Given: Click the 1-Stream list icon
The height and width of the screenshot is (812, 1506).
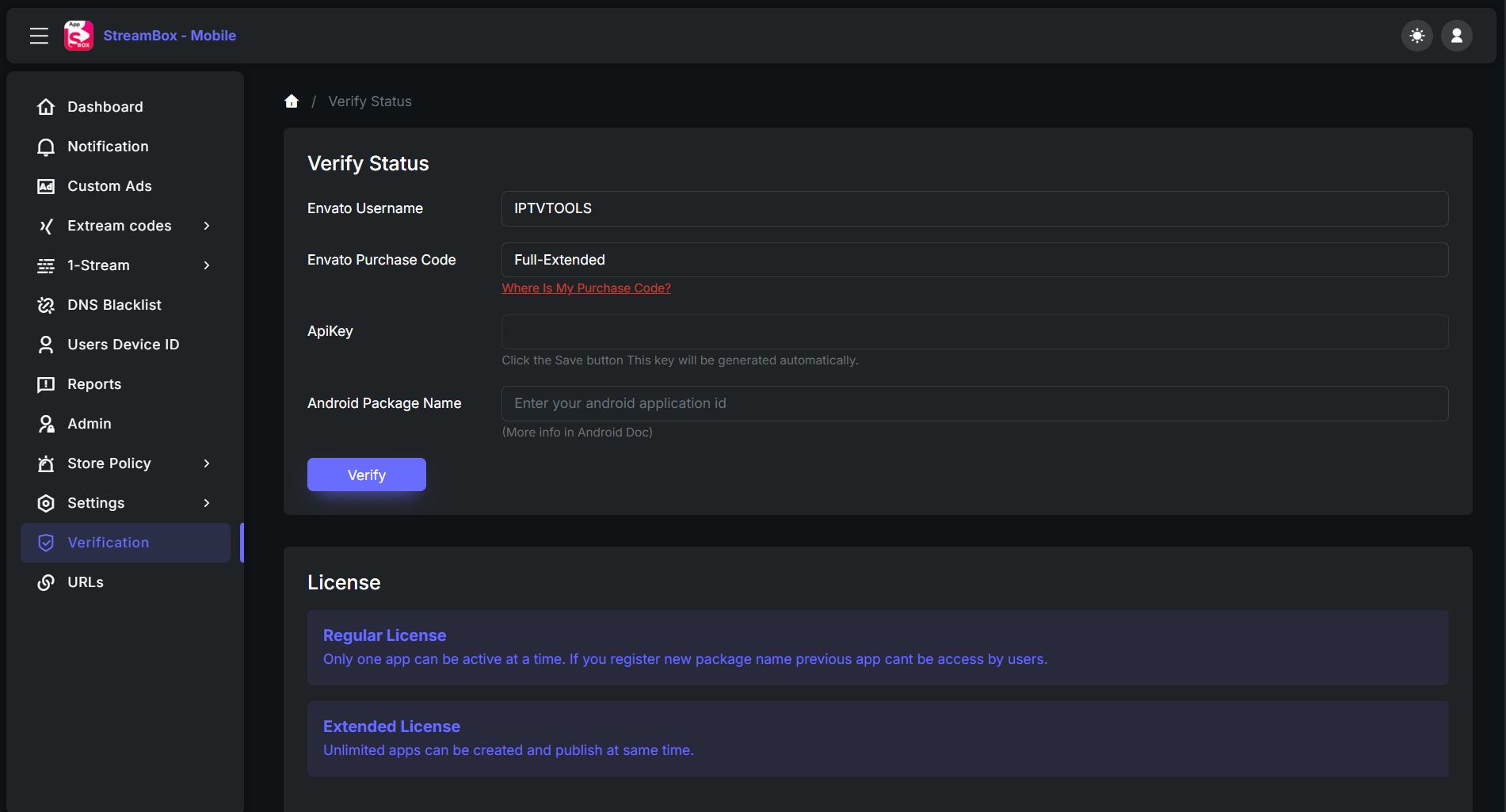Looking at the screenshot, I should 46,265.
